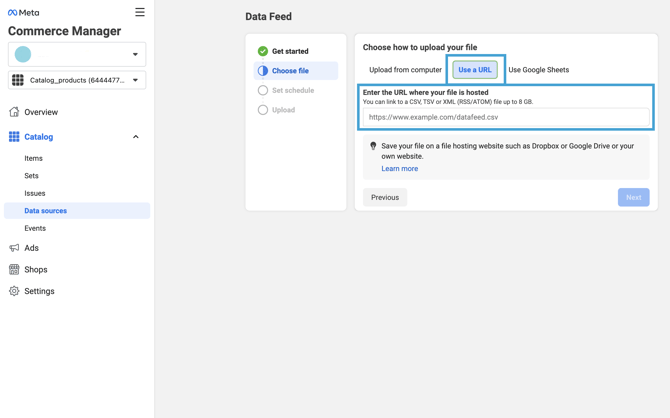Click the Previous button

pos(385,197)
